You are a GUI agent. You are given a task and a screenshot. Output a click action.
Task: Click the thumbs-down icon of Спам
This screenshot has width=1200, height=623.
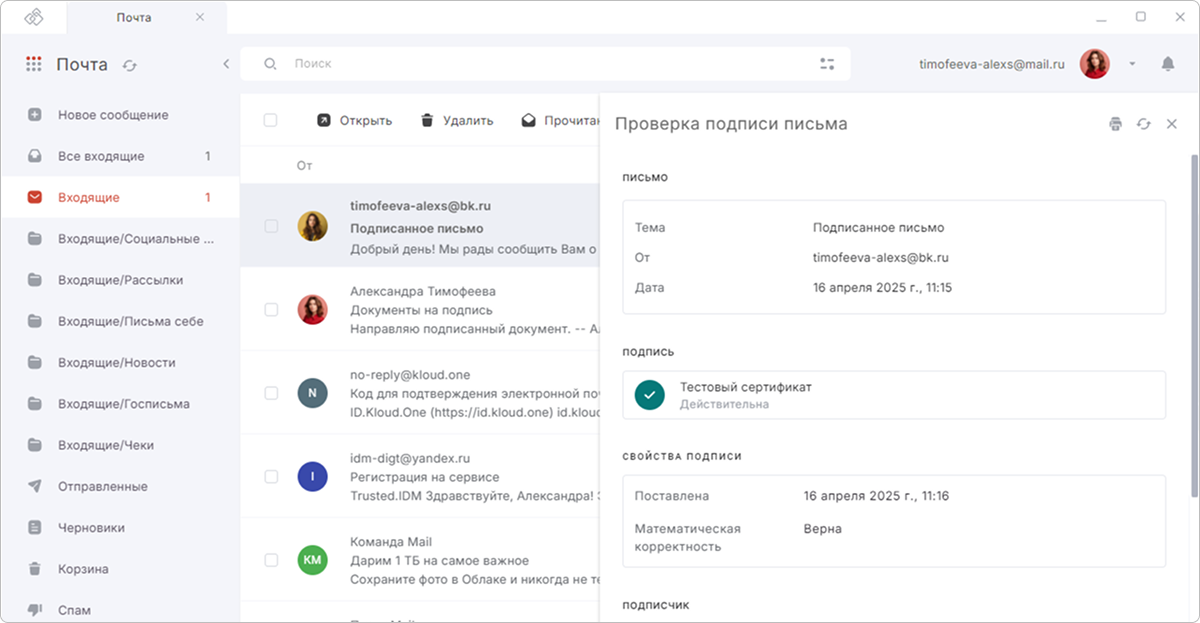click(35, 610)
